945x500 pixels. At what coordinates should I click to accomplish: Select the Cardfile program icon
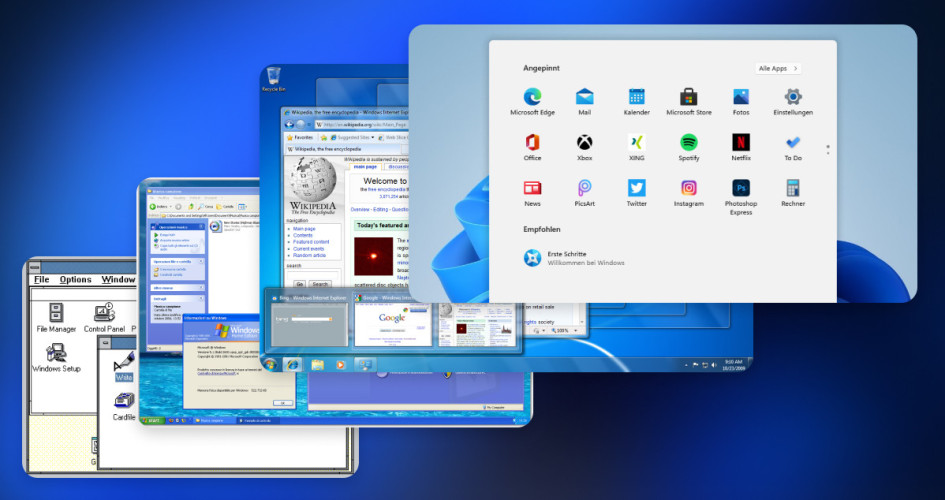[x=124, y=406]
